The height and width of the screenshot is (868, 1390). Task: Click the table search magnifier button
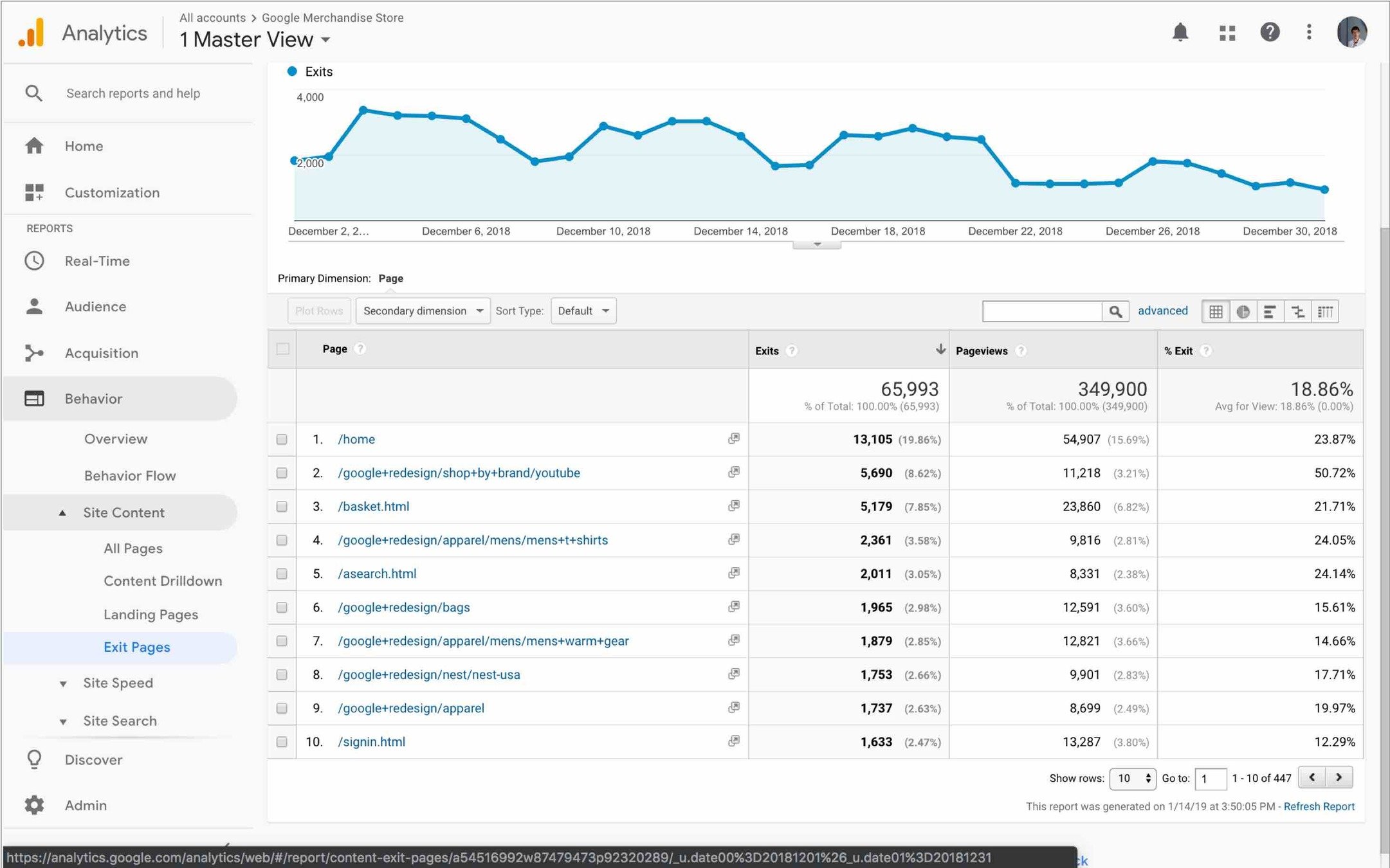tap(1115, 312)
